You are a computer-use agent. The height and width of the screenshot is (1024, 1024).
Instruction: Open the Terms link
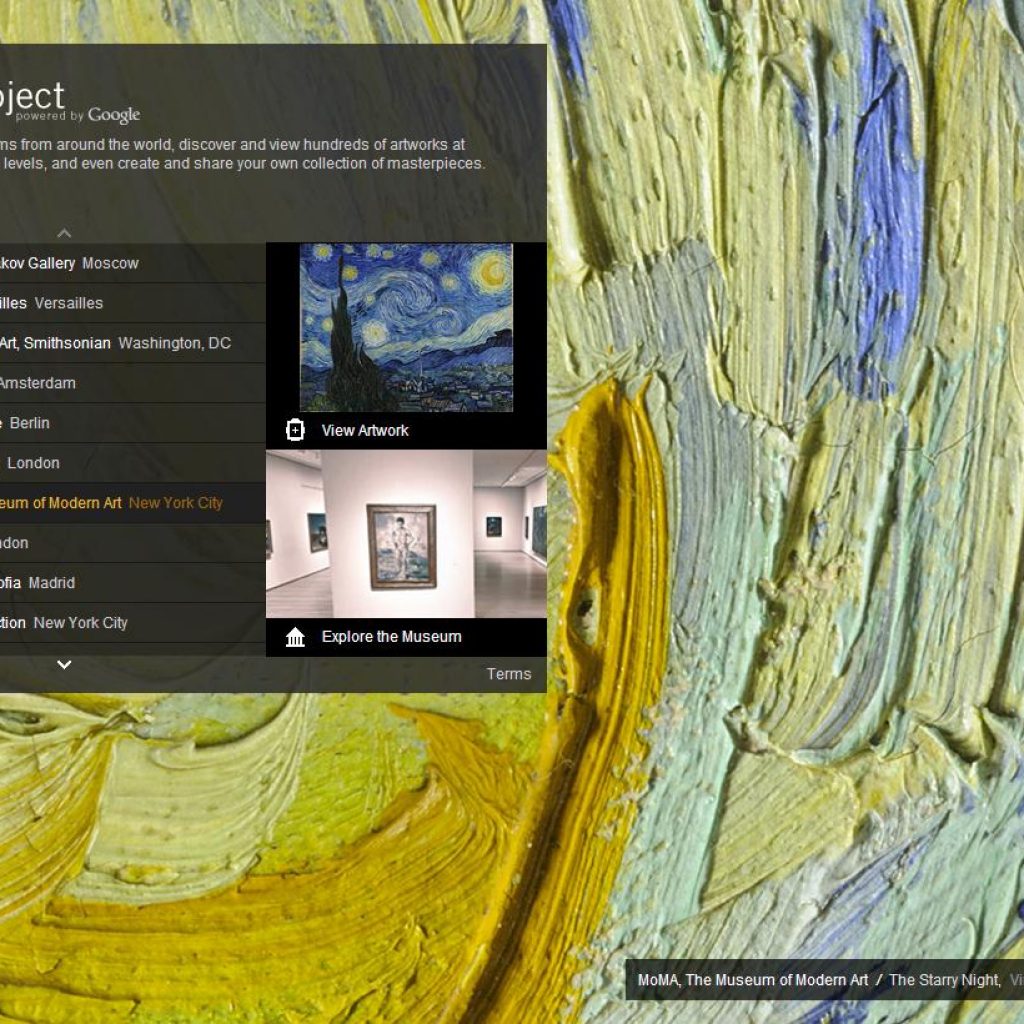pyautogui.click(x=508, y=674)
